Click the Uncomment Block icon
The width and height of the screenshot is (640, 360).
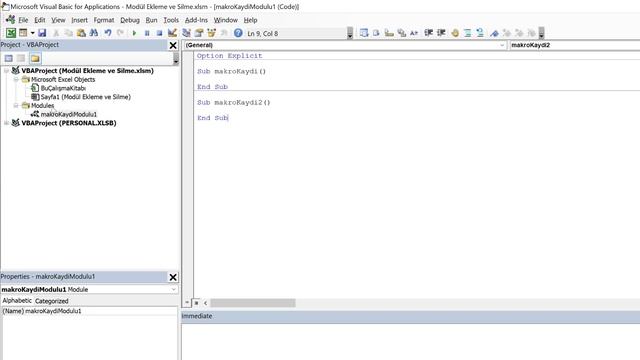pos(480,33)
